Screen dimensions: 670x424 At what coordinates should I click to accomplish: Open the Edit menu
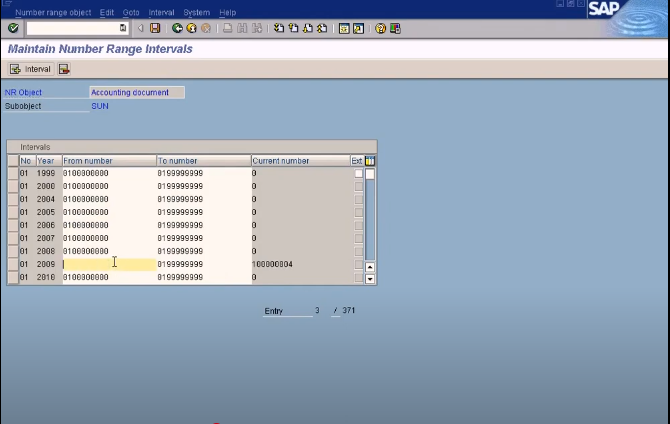coord(107,12)
